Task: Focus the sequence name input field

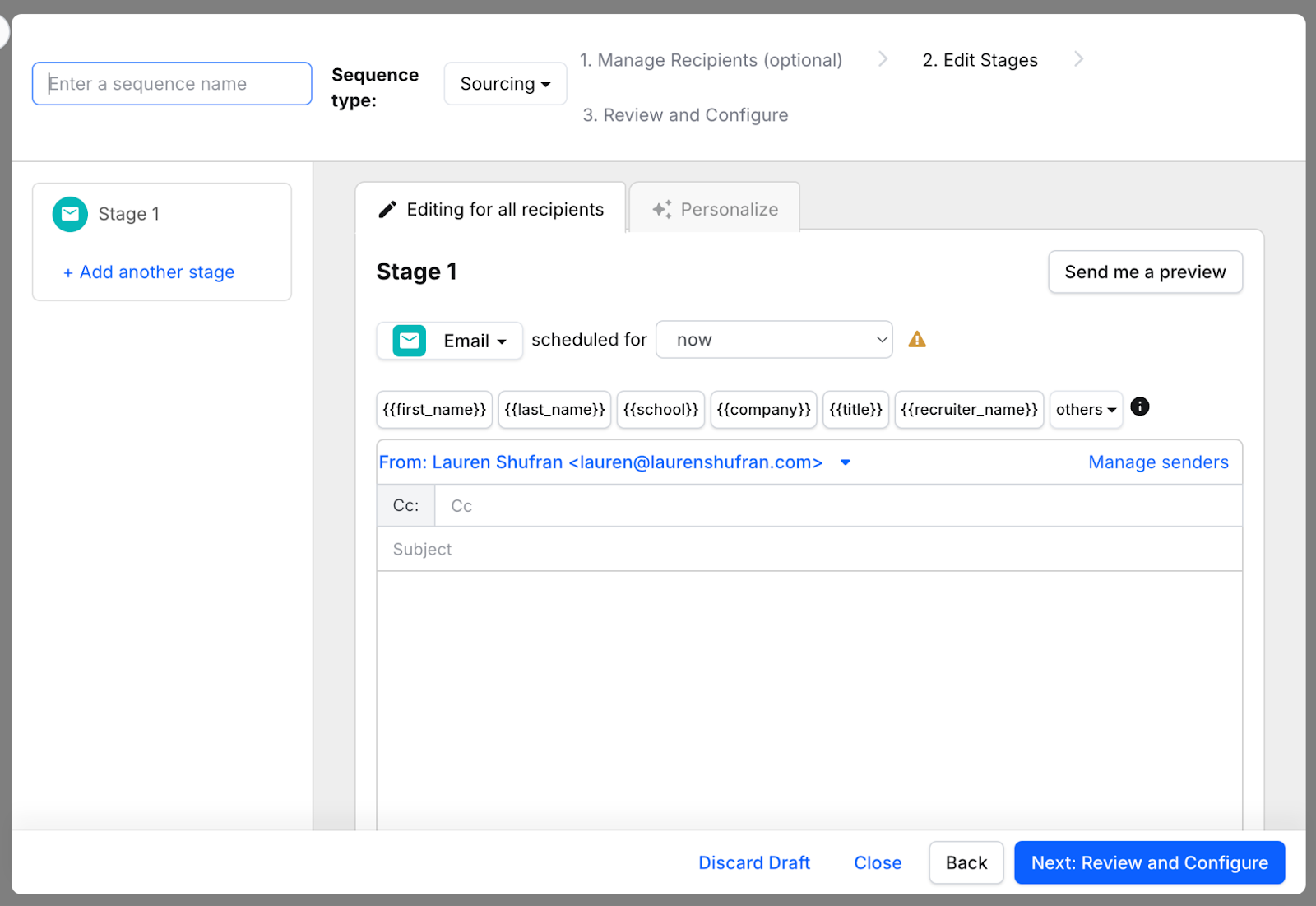Action: [x=172, y=84]
